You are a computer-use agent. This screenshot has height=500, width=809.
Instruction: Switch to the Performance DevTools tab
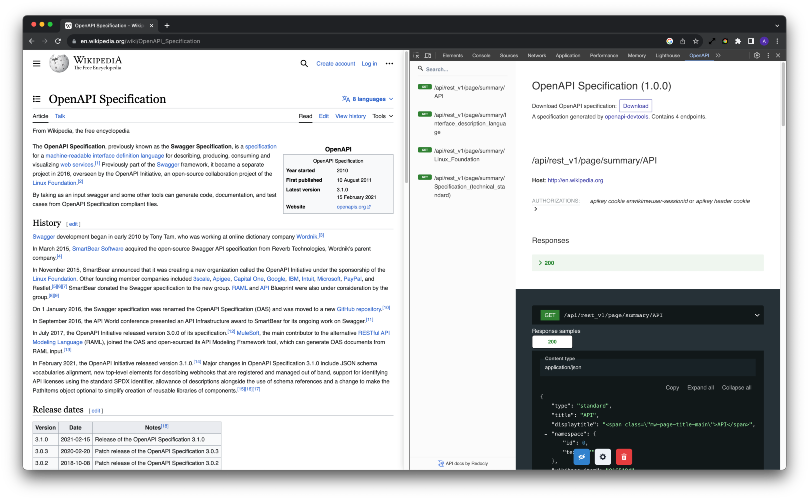[604, 55]
